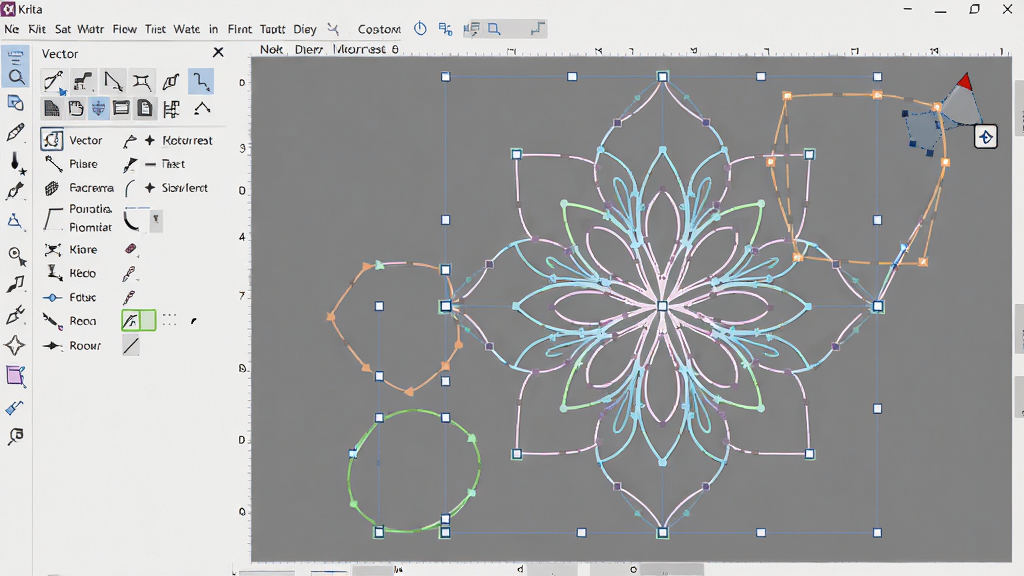Open the Ne menu

point(11,29)
